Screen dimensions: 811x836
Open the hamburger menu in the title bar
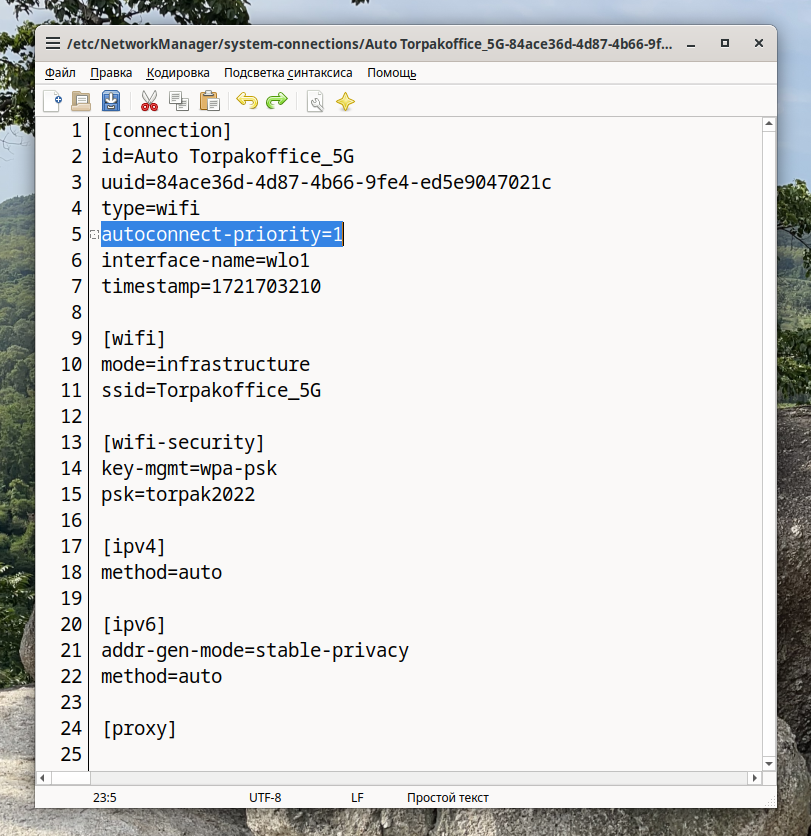pyautogui.click(x=53, y=43)
